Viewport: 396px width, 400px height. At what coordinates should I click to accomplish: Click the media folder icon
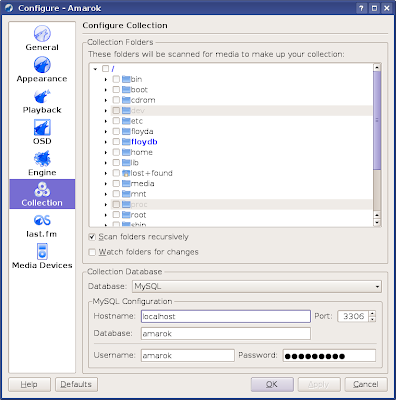click(x=126, y=183)
